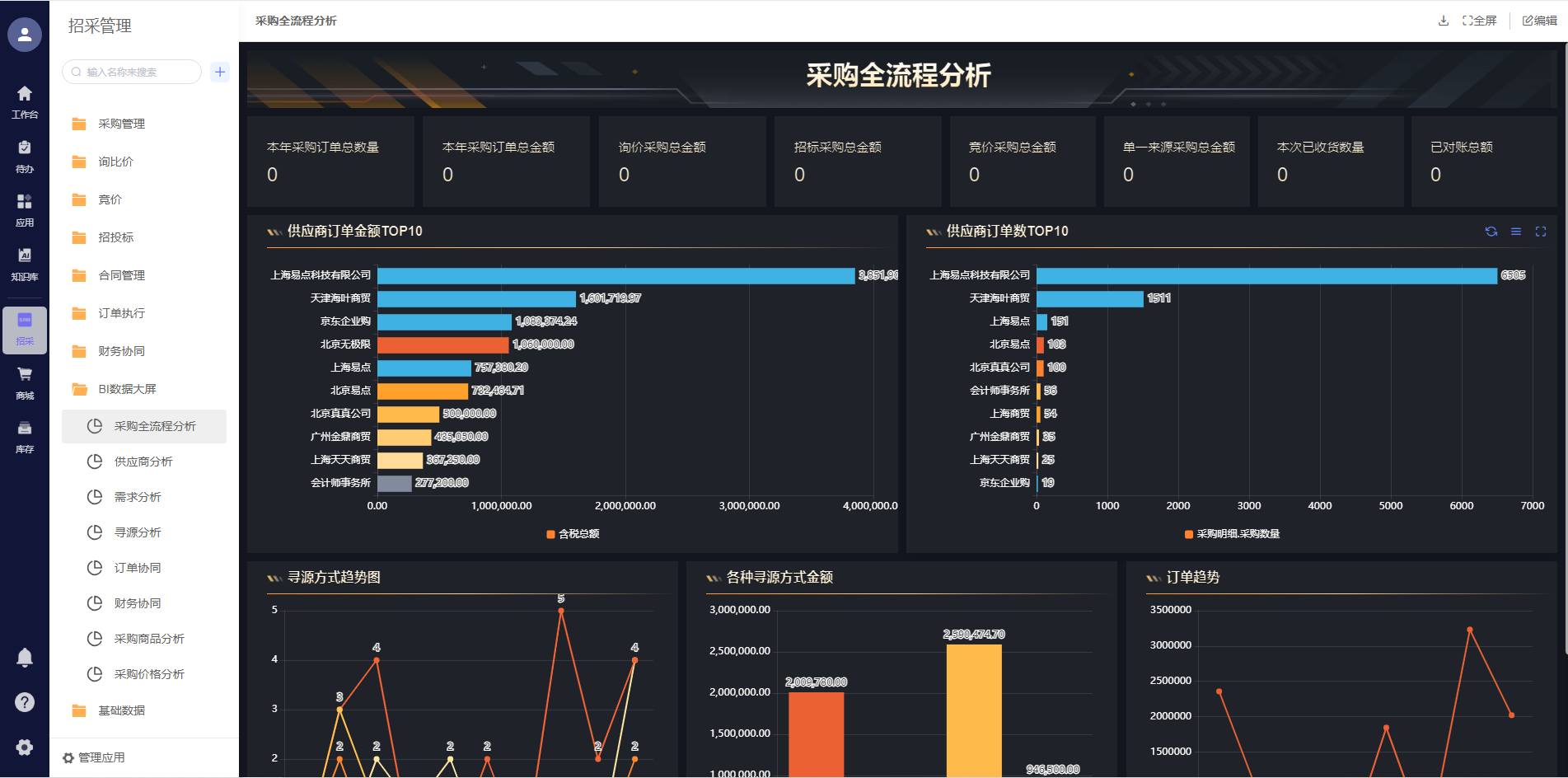Open the 采购价格分析 dashboard item
Screen dimensions: 1568x778
[x=149, y=674]
